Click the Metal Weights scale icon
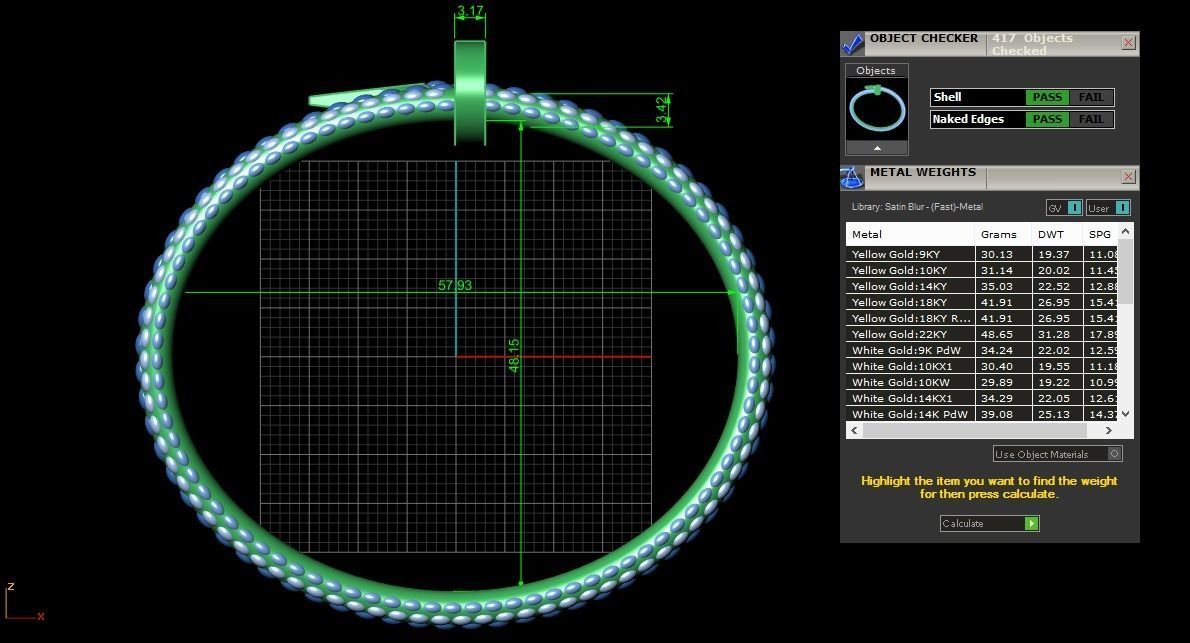 [x=852, y=178]
